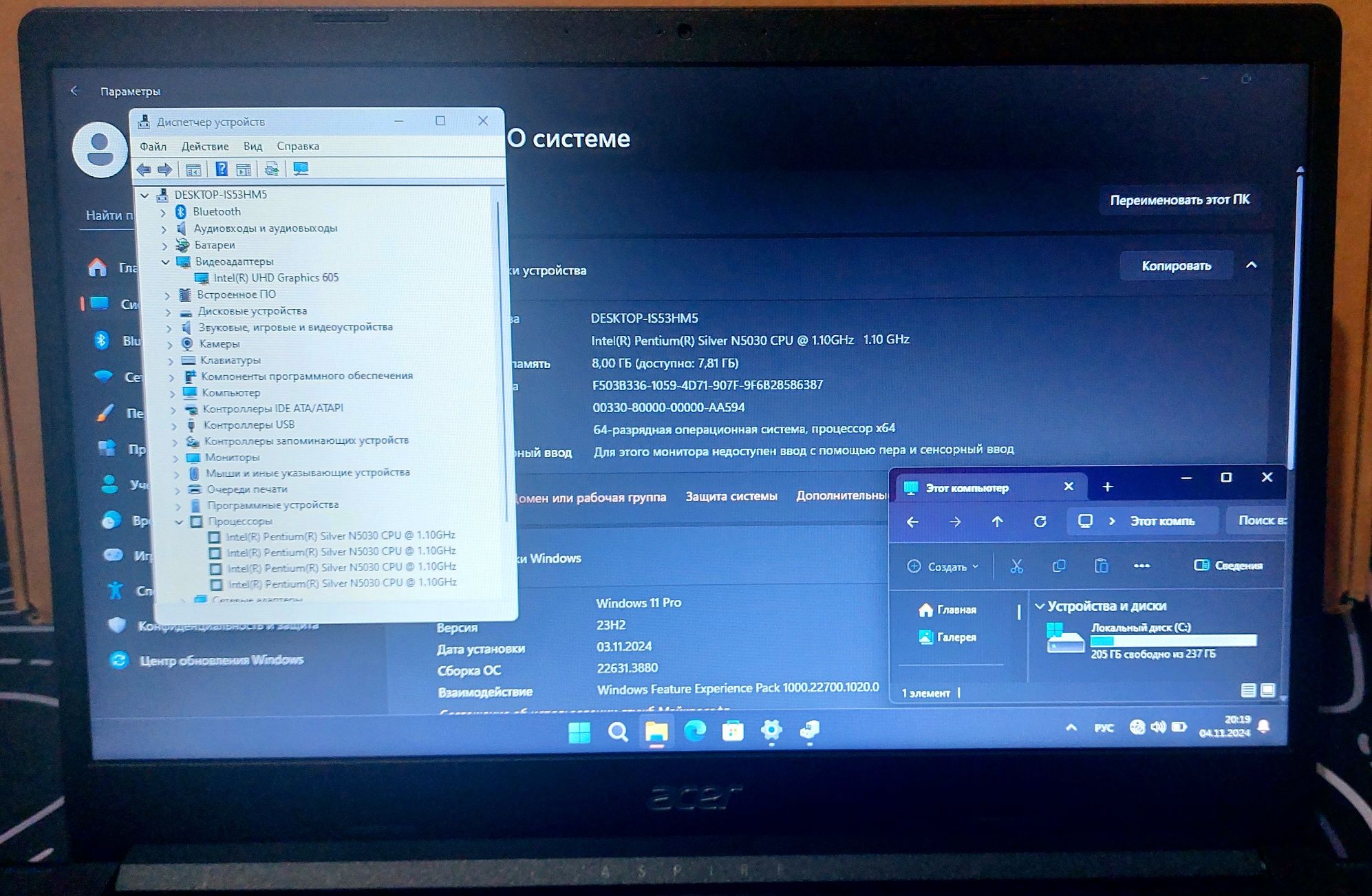Expand Аудиовходы и аудиовыходы node
This screenshot has height=896, width=1372.
tap(164, 229)
